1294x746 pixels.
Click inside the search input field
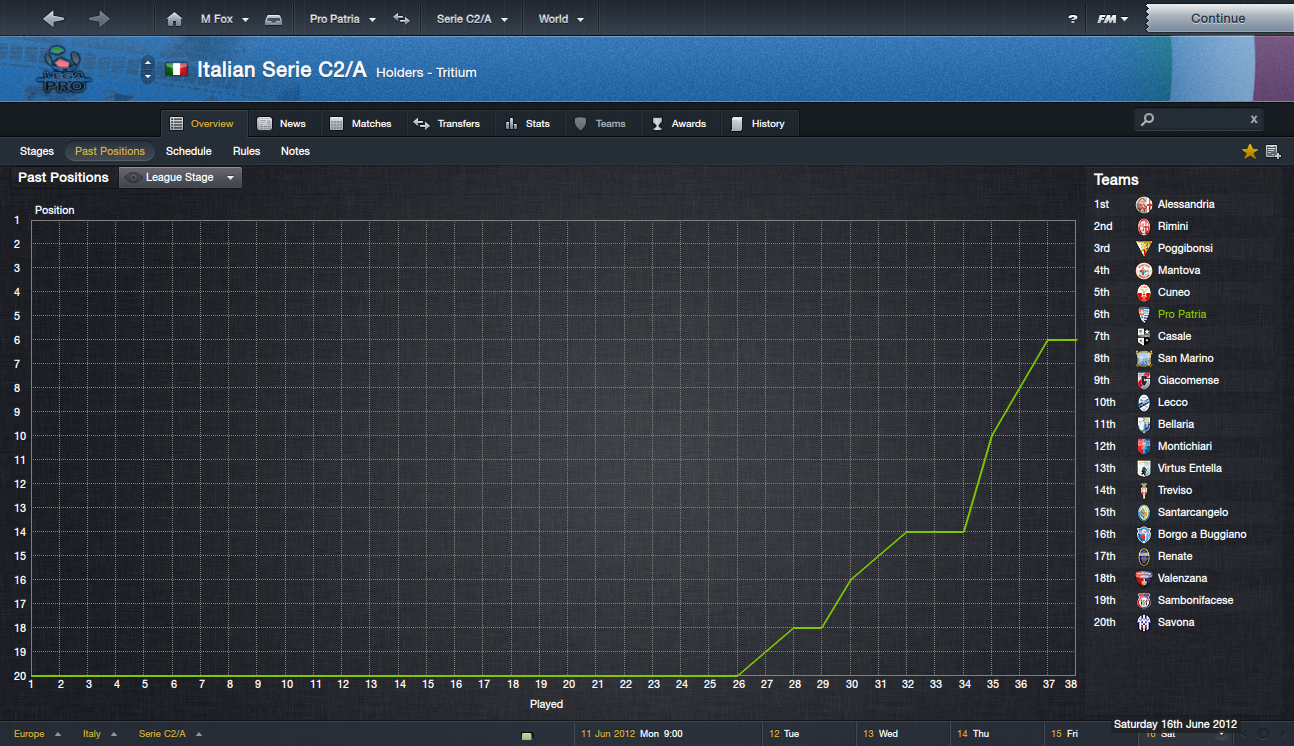pos(1198,119)
